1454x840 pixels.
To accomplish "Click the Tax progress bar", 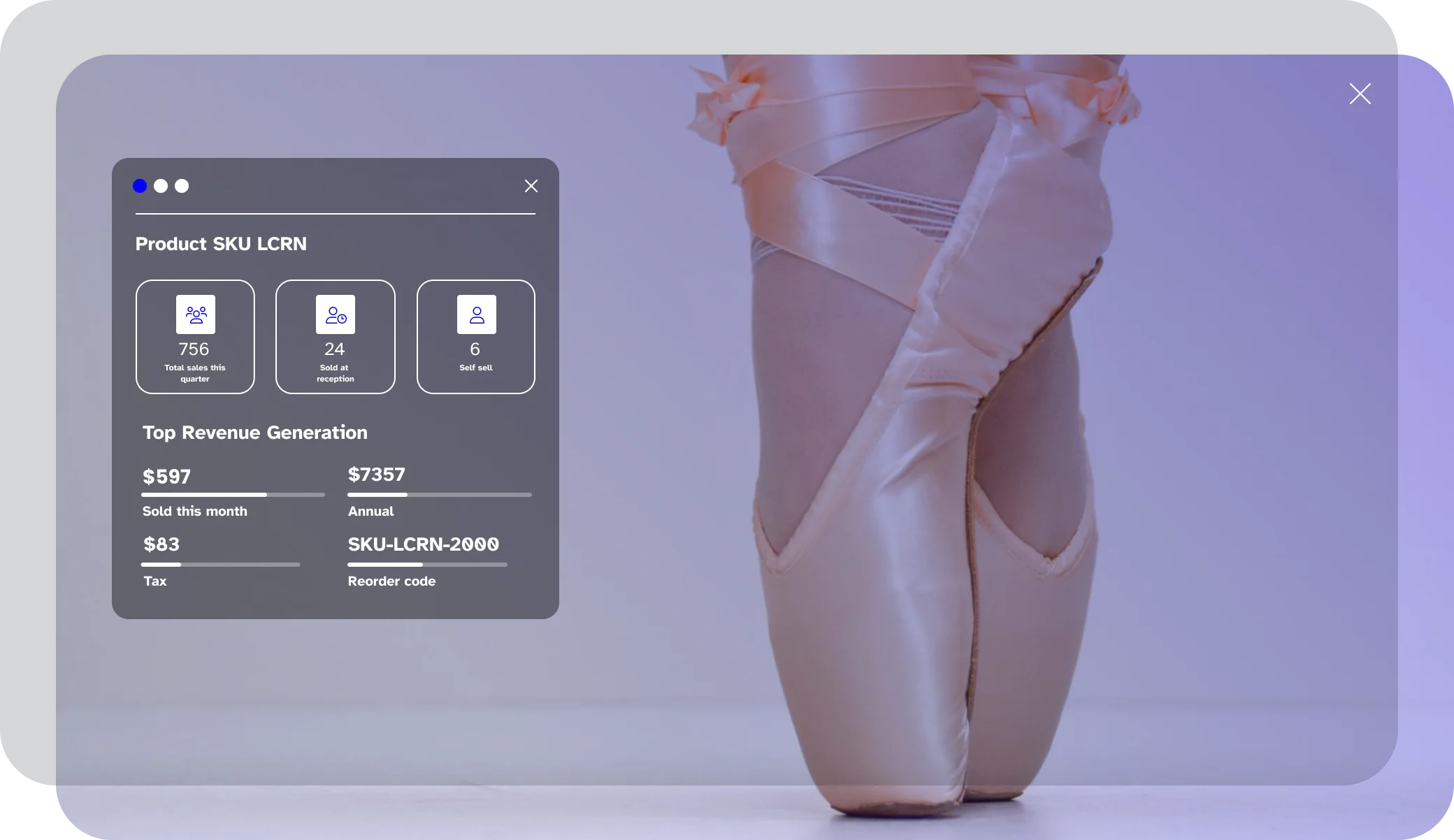I will pyautogui.click(x=220, y=565).
